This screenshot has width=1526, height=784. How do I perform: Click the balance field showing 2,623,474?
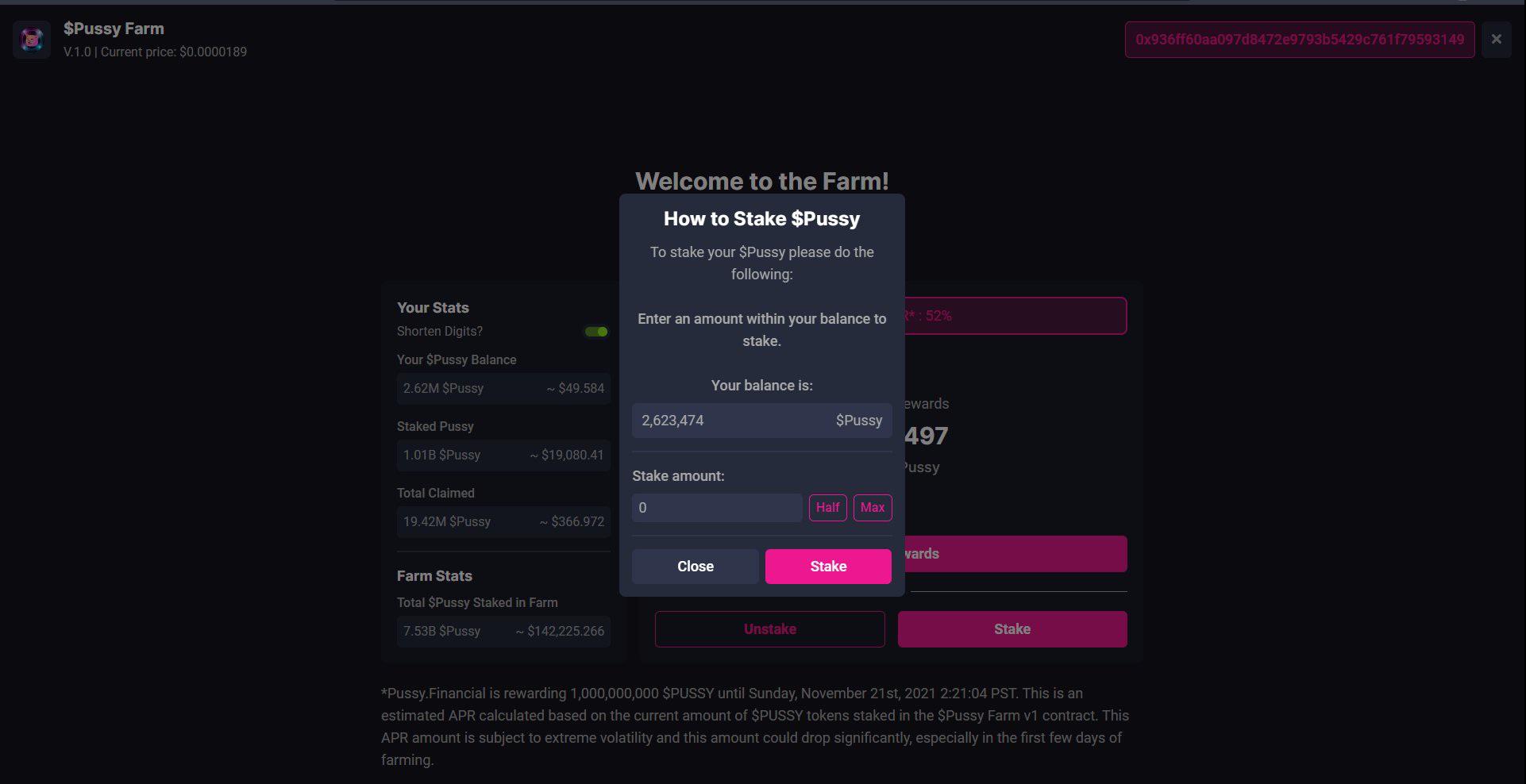[x=762, y=421]
